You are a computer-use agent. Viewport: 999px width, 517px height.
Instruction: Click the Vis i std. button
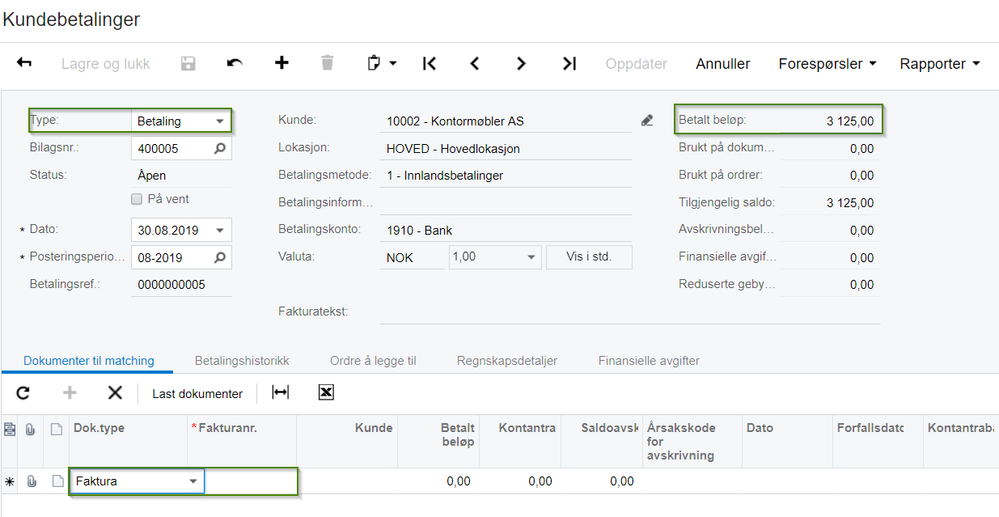[x=589, y=258]
